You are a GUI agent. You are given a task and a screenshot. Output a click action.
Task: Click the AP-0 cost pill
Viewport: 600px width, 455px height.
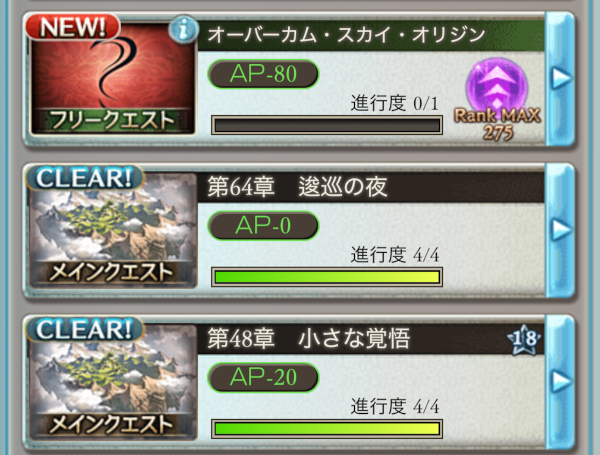pos(263,225)
